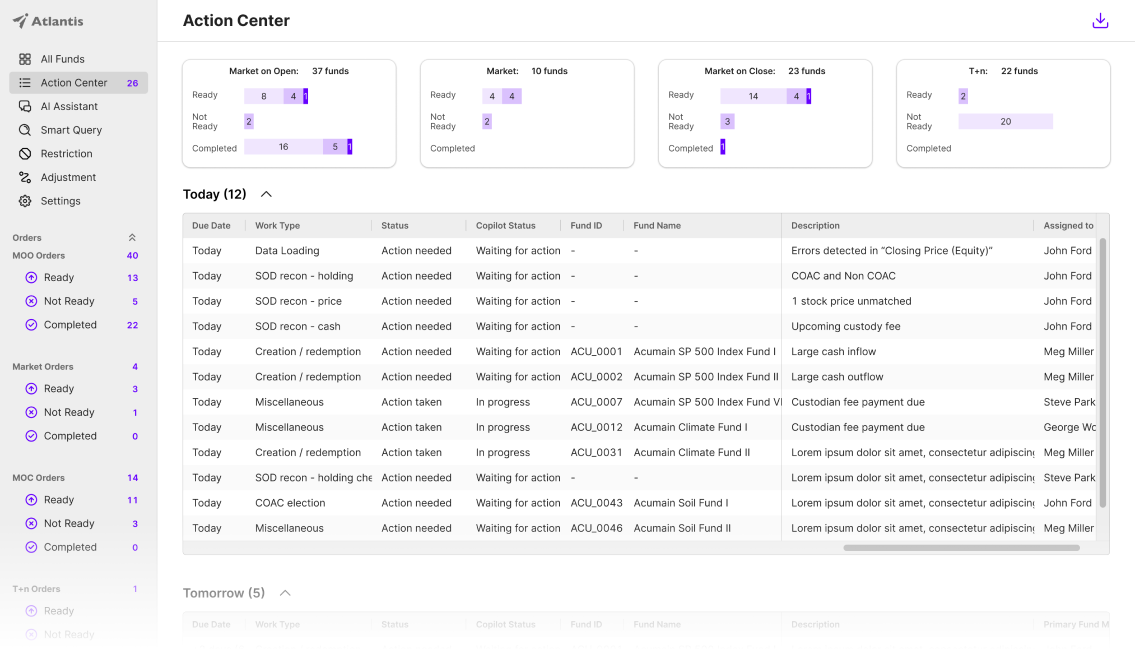This screenshot has height=650, width=1135.
Task: Open the All Funds grid icon
Action: coord(26,58)
